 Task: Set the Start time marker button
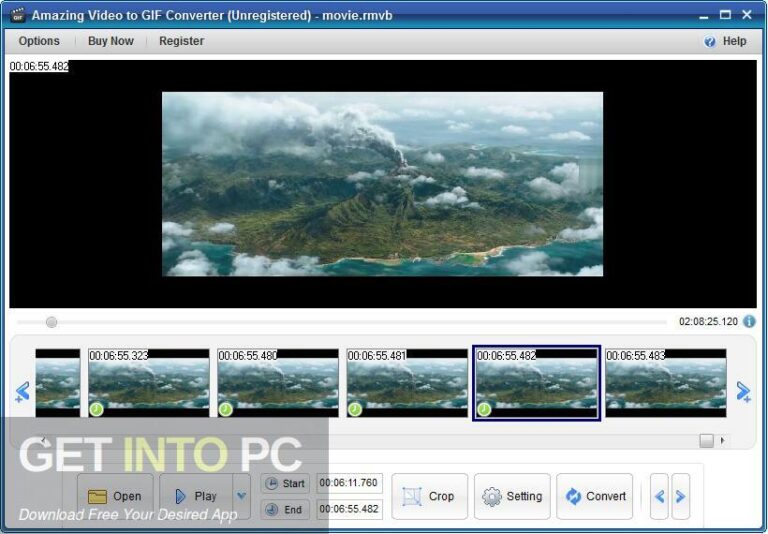[285, 484]
